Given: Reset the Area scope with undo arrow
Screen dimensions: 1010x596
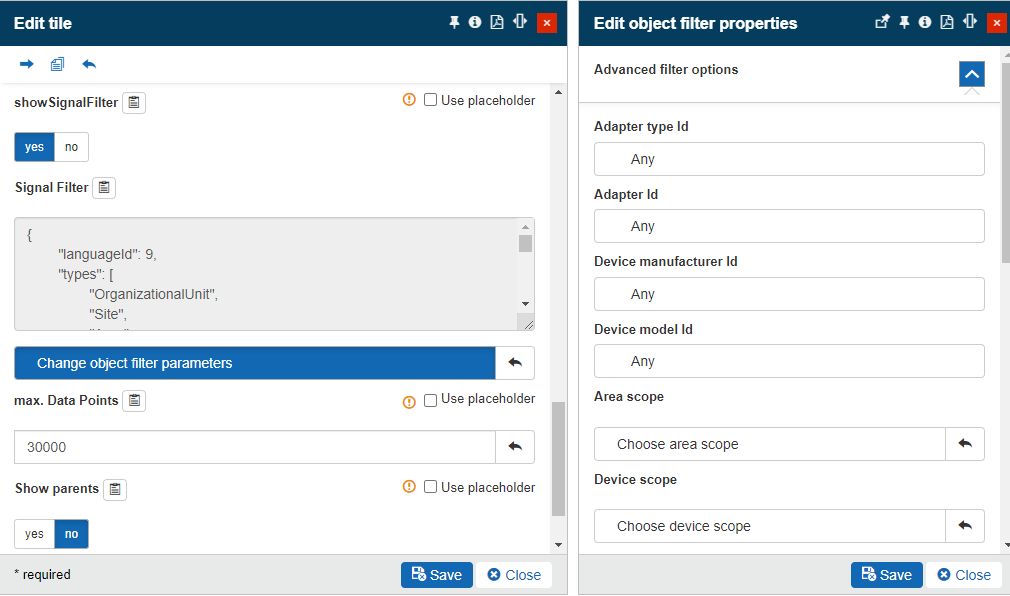Looking at the screenshot, I should (x=965, y=444).
